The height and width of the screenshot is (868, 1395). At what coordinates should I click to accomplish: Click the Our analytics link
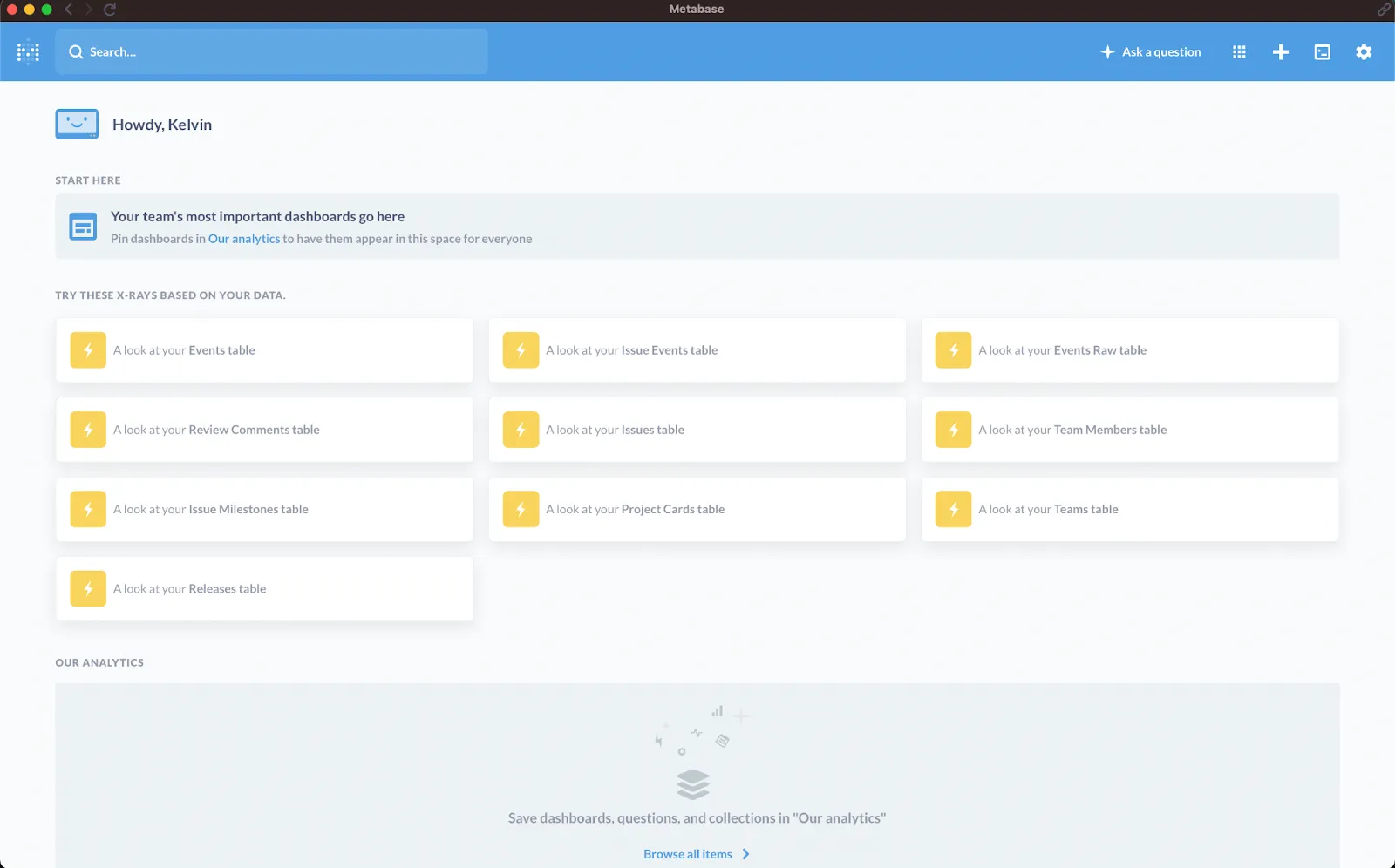244,239
